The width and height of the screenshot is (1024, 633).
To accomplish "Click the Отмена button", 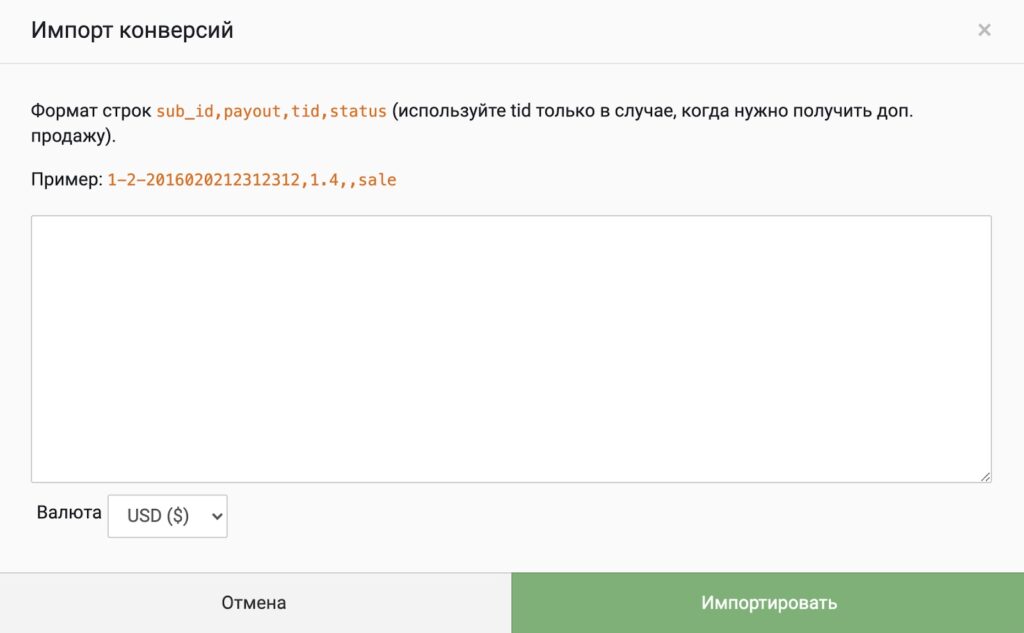I will [x=255, y=603].
